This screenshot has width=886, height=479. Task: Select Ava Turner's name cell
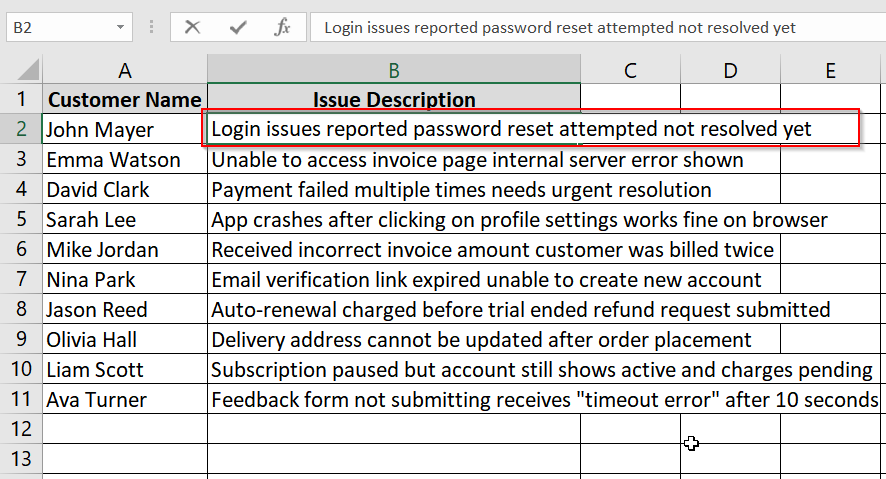coord(125,399)
